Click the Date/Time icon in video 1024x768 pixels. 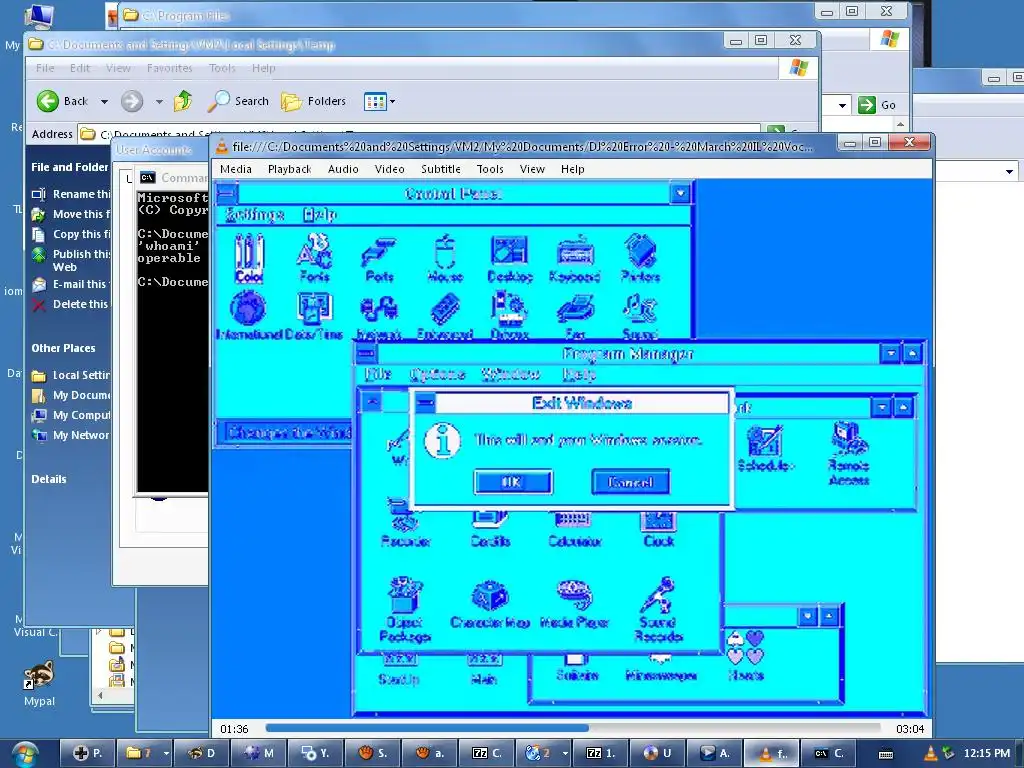point(314,316)
